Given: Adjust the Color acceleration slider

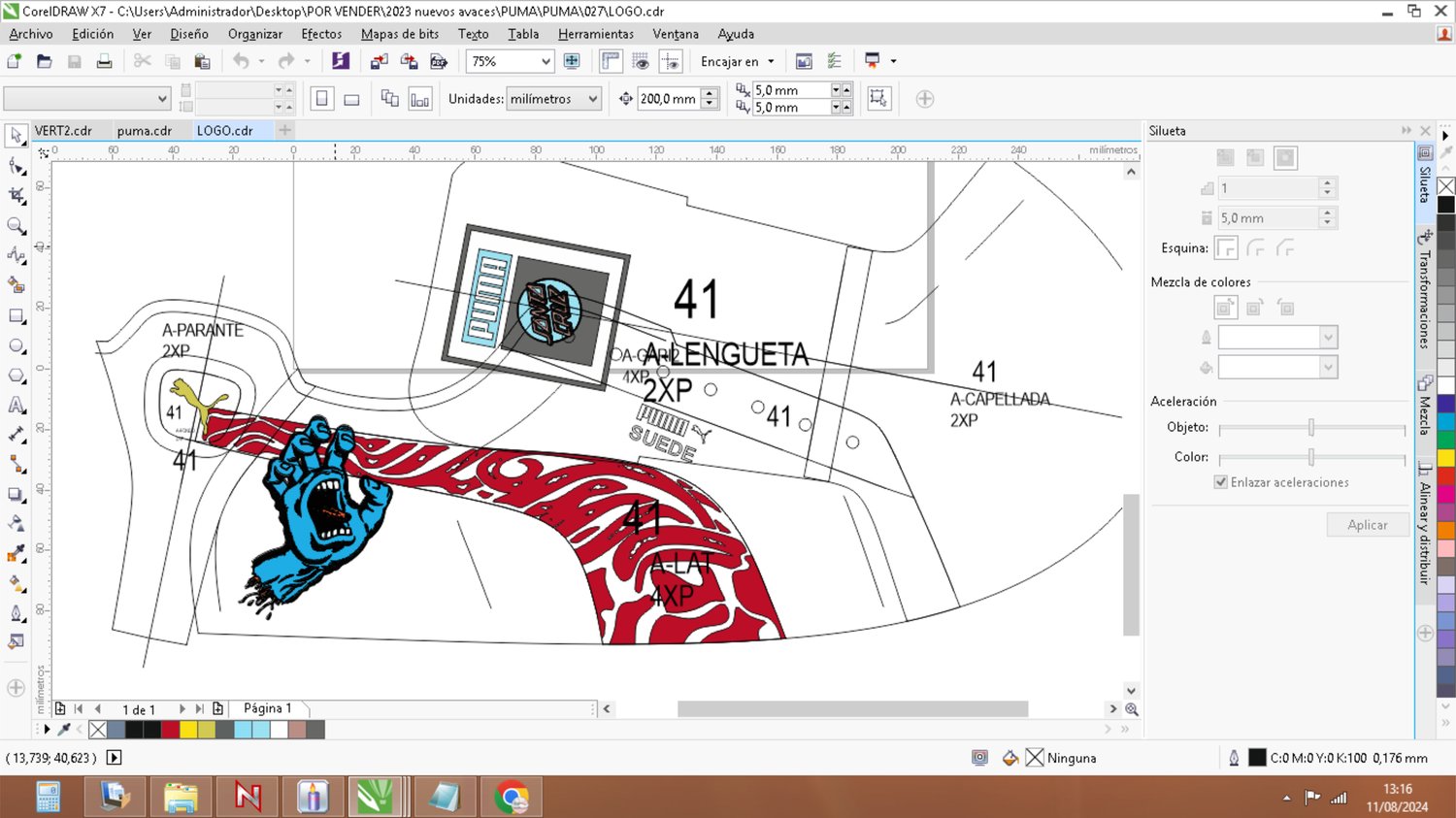Looking at the screenshot, I should [x=1311, y=457].
